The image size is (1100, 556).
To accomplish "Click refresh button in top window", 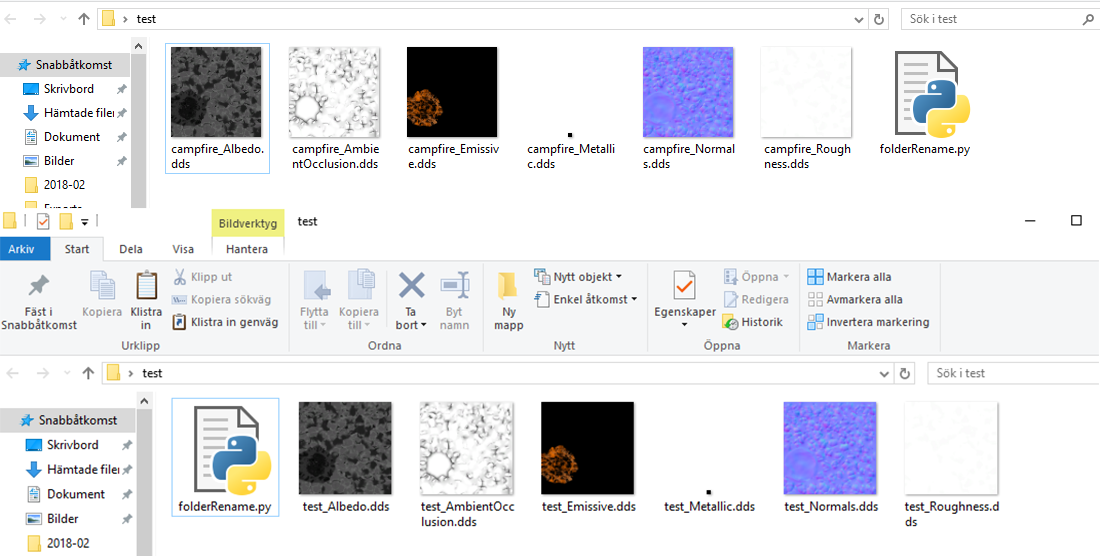I will tap(878, 19).
